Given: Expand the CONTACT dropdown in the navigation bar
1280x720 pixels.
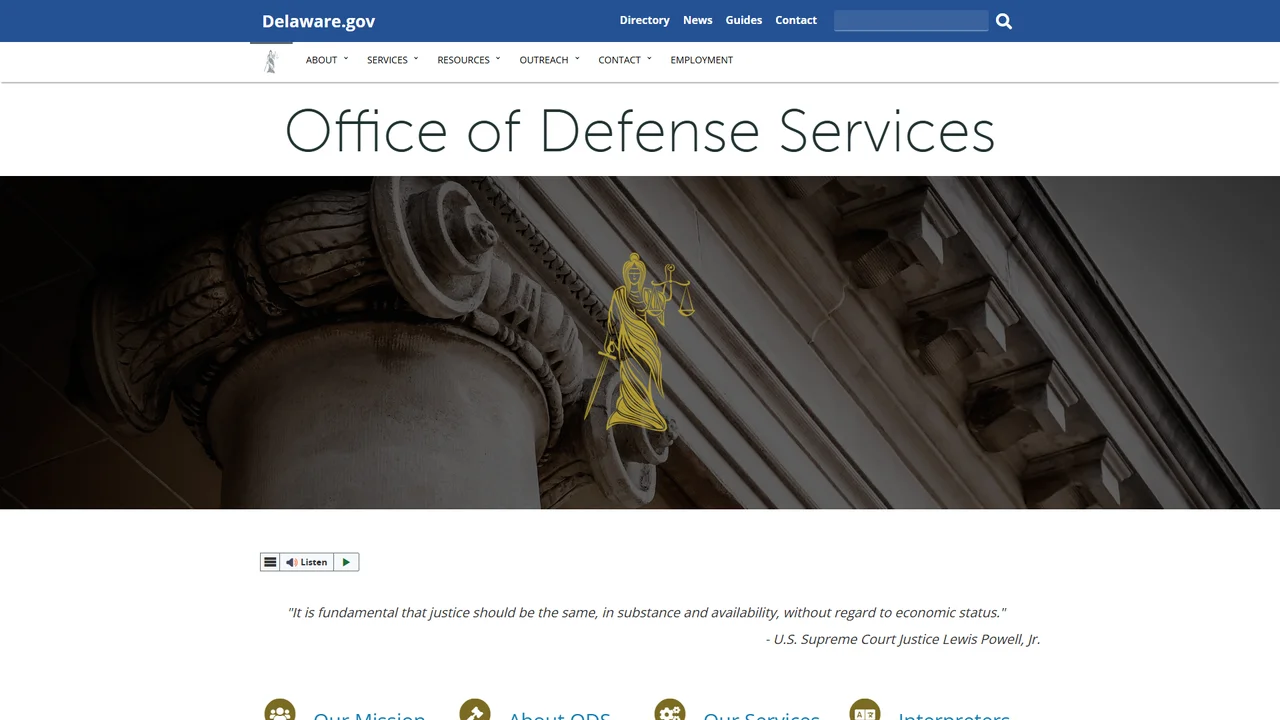Looking at the screenshot, I should pyautogui.click(x=624, y=60).
